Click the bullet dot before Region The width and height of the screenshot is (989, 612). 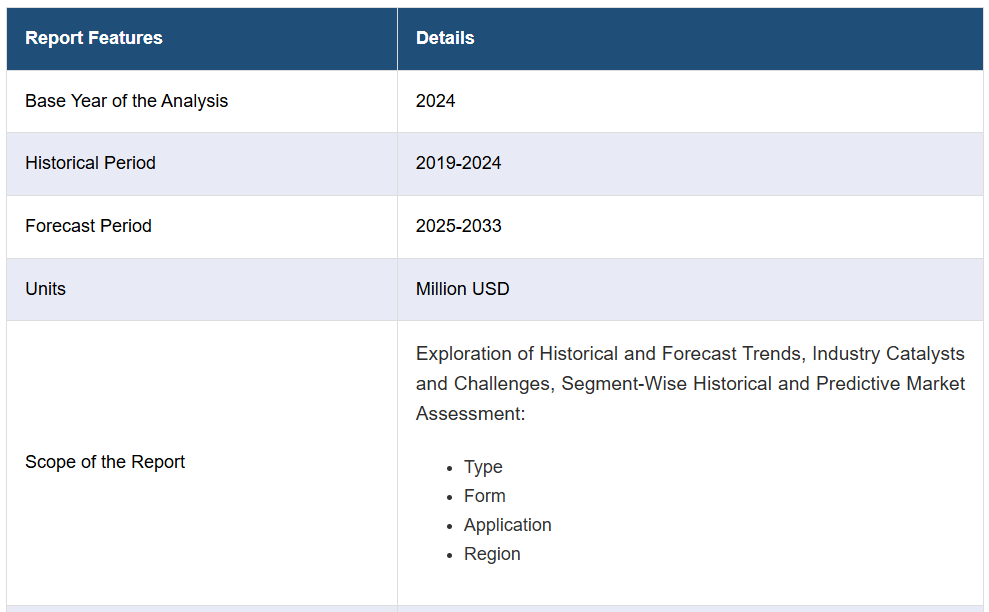[x=450, y=556]
